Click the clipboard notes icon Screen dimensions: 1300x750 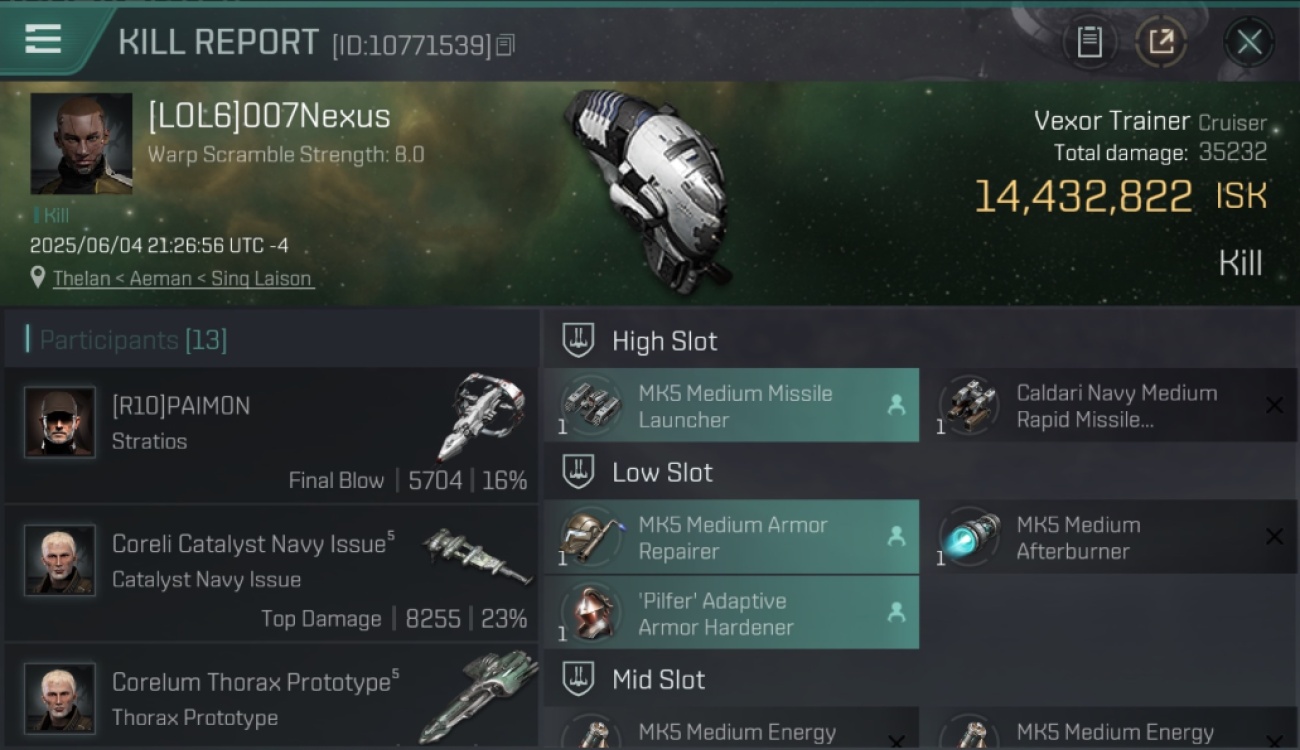pos(1089,42)
